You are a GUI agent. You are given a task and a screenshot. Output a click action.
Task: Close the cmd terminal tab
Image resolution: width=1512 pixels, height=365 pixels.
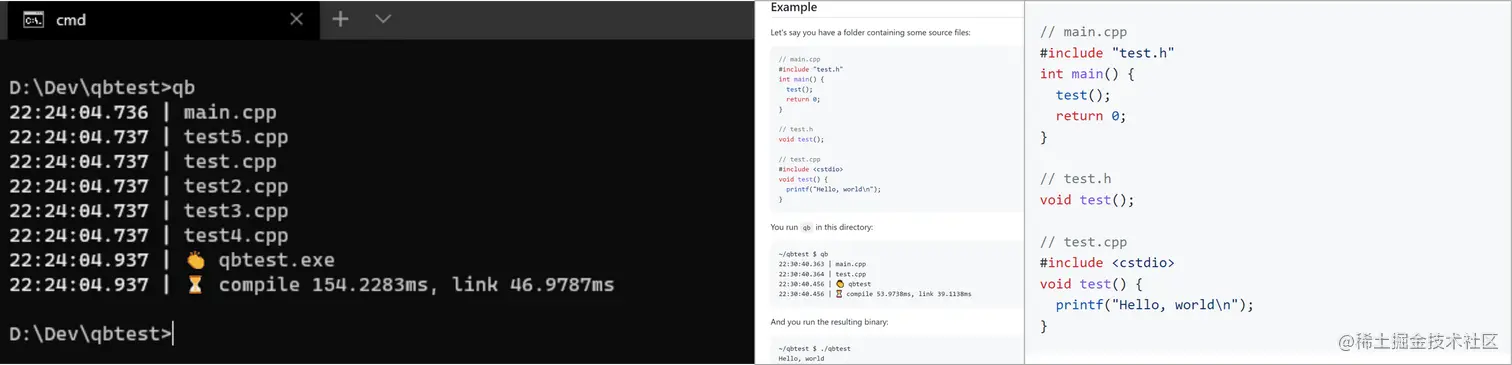coord(296,19)
